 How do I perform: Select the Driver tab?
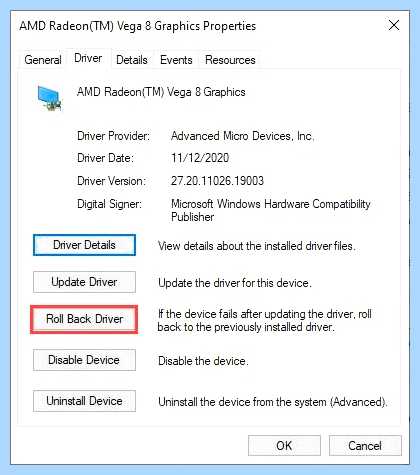tap(88, 58)
